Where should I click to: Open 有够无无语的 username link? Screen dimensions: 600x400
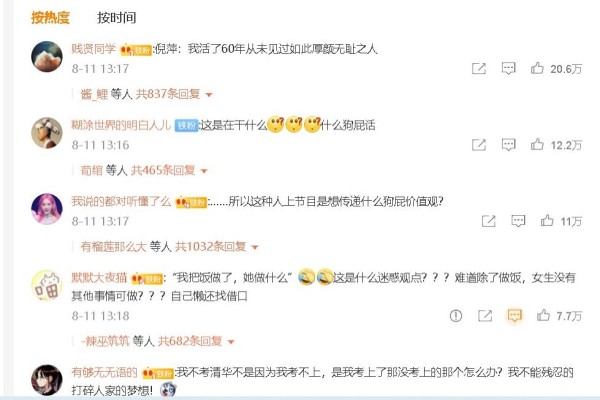pos(104,372)
